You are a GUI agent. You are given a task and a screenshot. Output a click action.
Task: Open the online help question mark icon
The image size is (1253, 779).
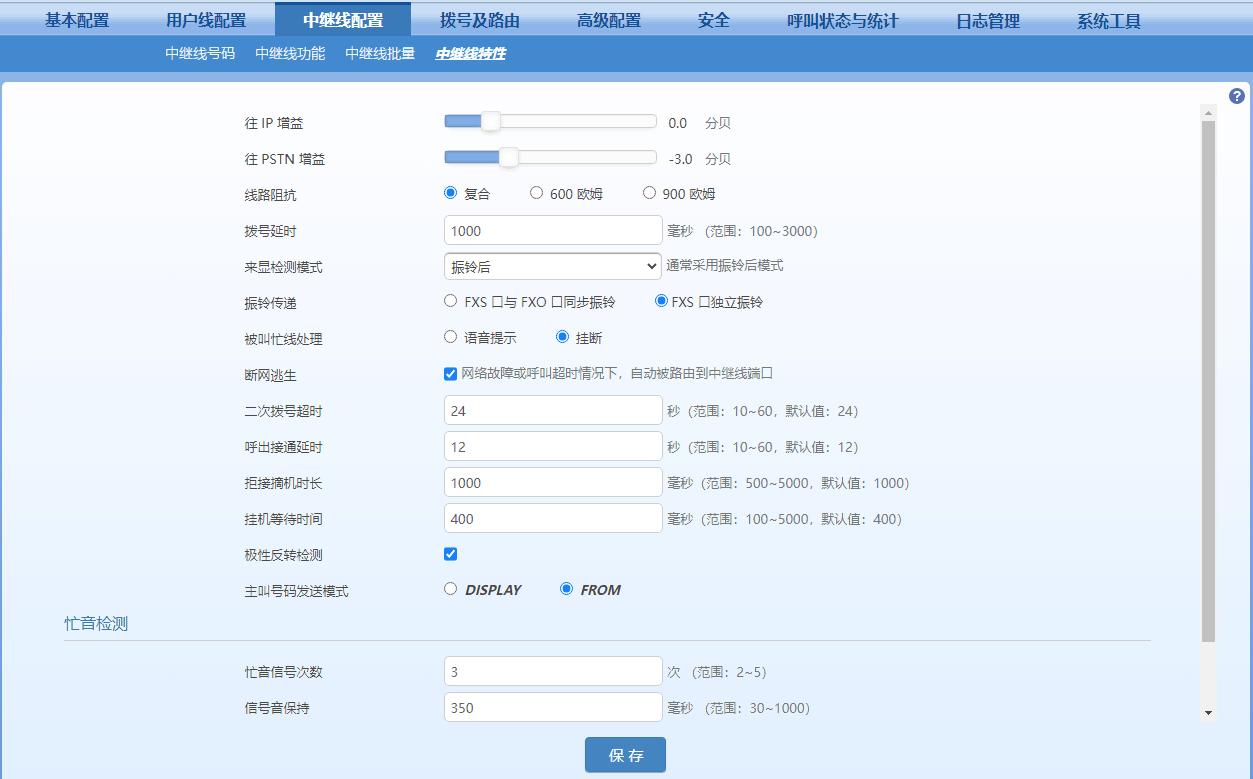point(1236,96)
